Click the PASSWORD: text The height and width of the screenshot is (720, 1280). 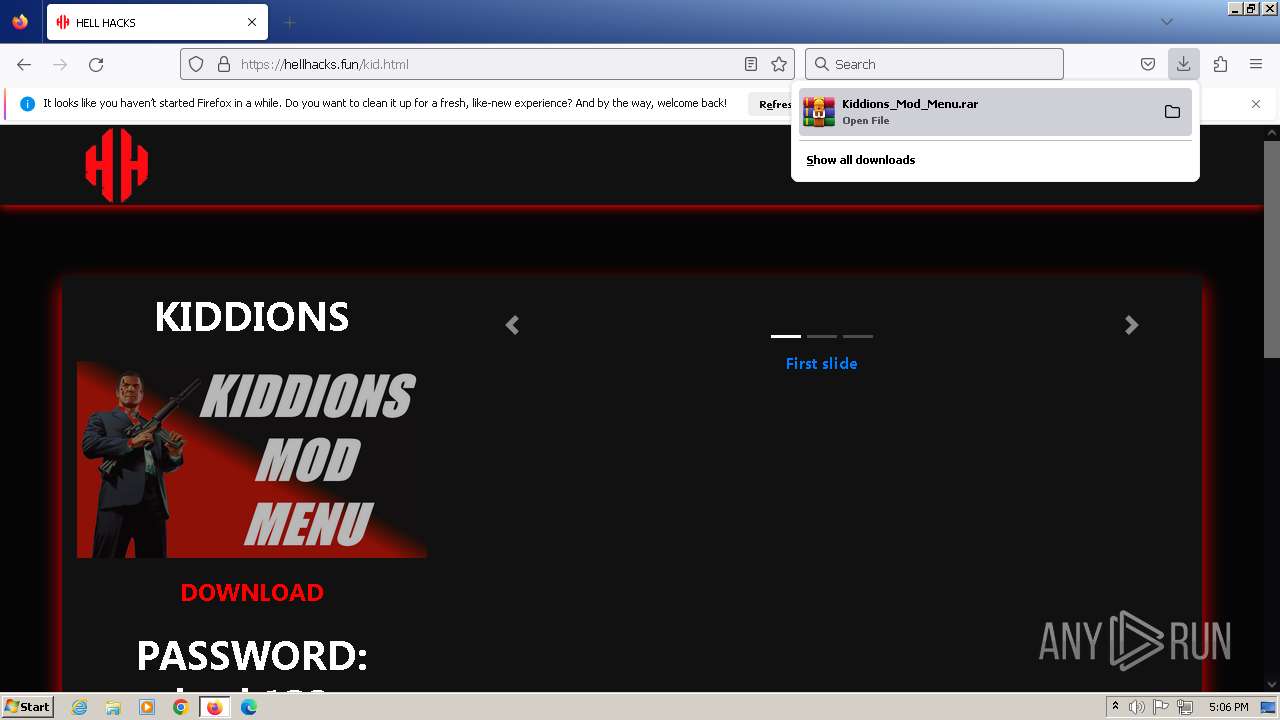click(x=252, y=656)
